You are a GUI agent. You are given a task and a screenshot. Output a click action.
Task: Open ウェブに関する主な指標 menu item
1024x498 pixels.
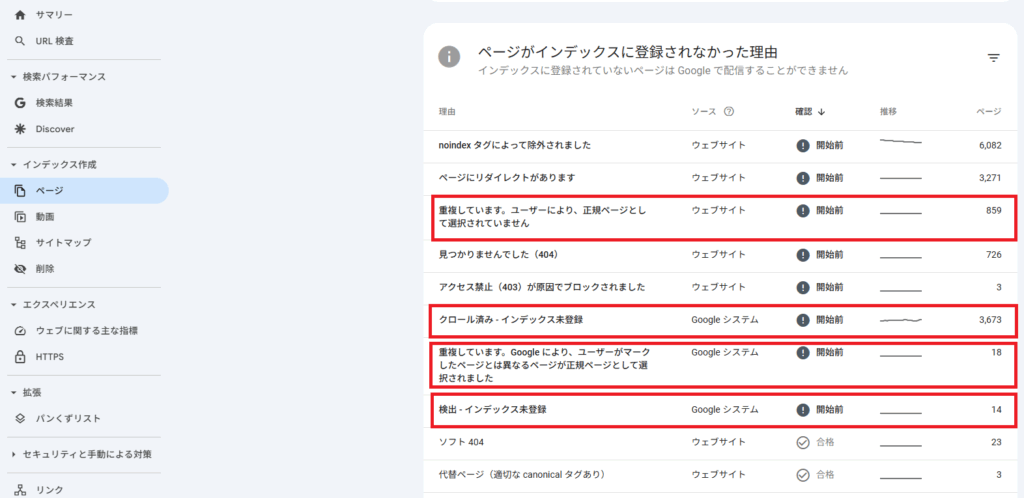[x=86, y=330]
